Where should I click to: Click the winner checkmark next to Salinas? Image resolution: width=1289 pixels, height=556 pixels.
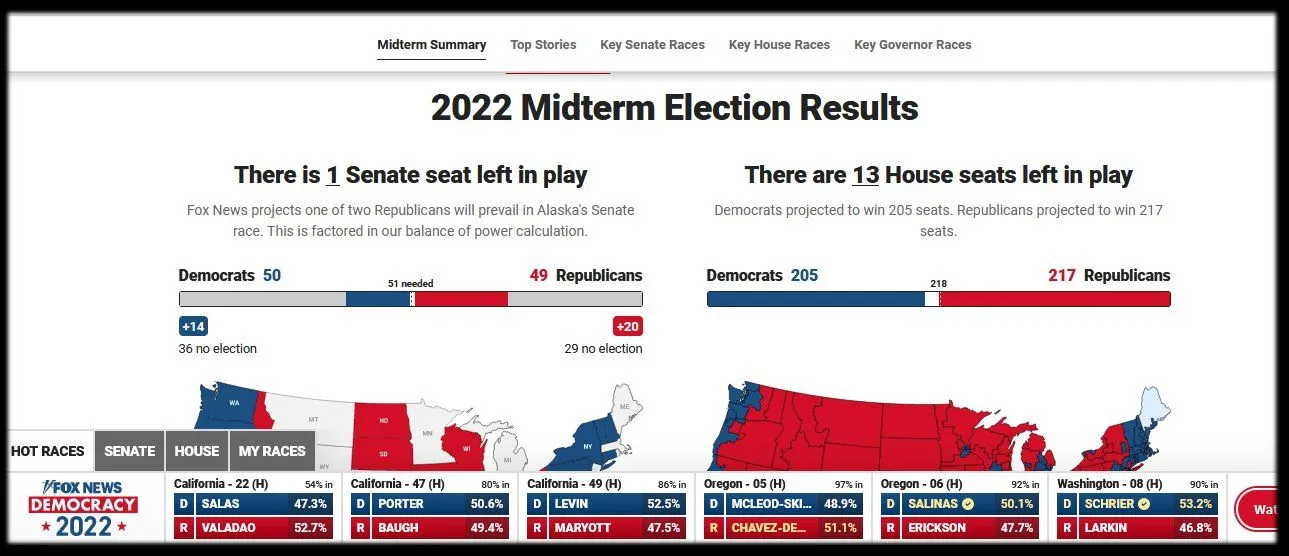tap(967, 504)
